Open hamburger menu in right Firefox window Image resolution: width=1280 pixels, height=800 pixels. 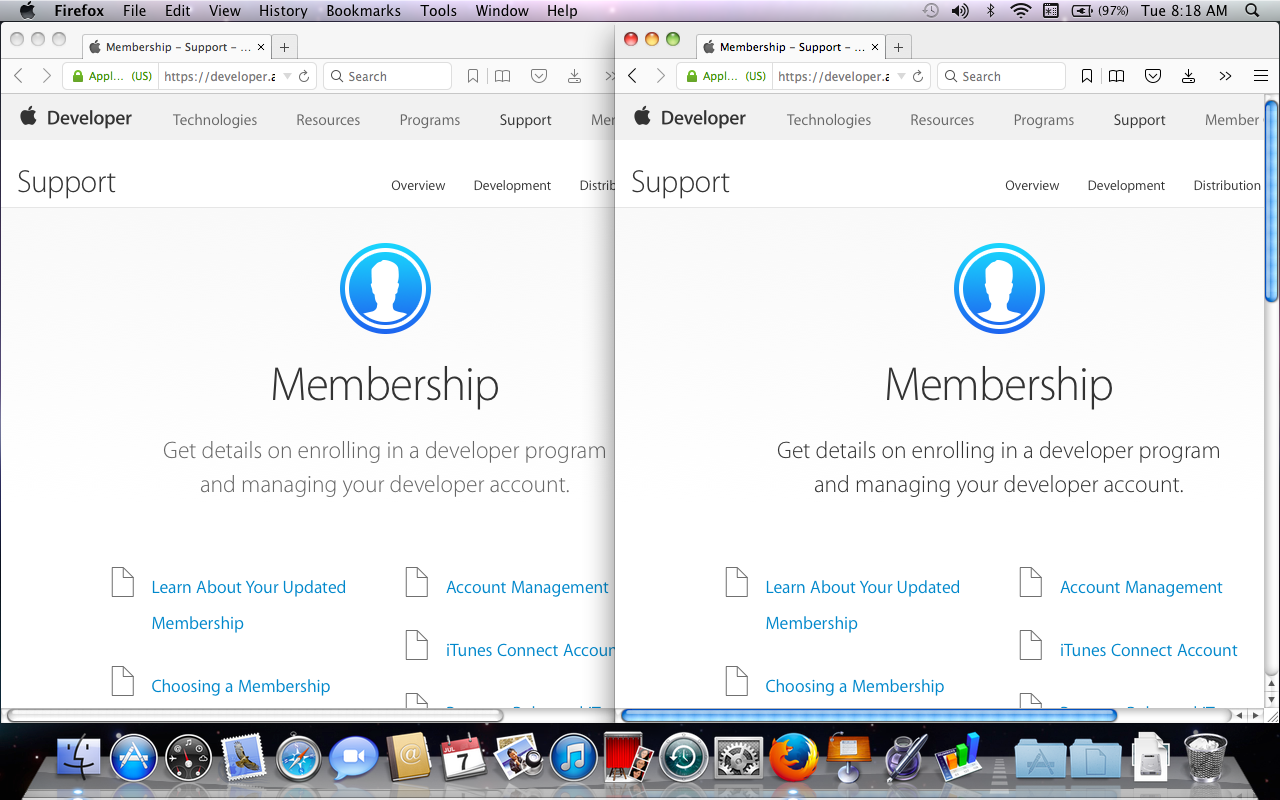coord(1261,76)
